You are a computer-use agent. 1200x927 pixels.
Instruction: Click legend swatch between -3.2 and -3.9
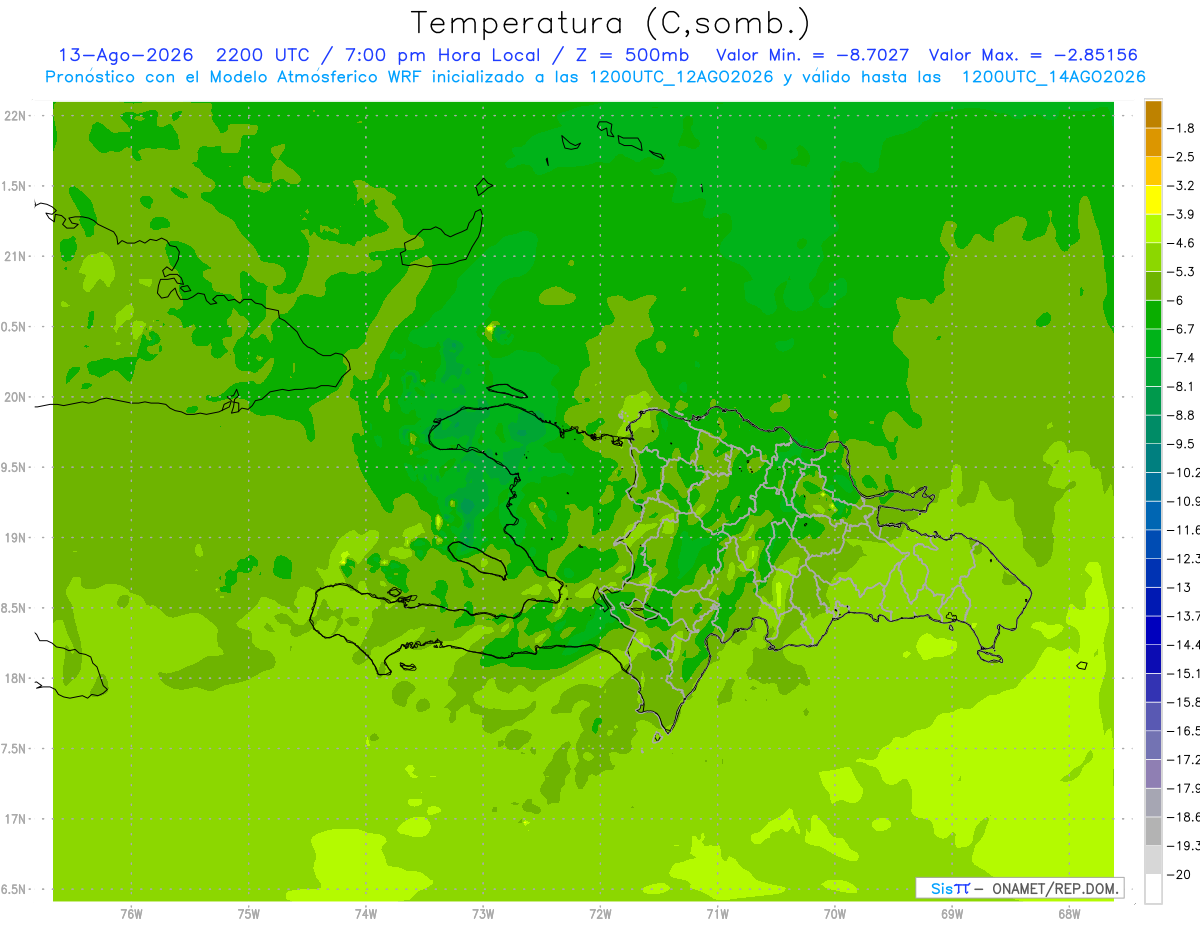[x=1153, y=200]
